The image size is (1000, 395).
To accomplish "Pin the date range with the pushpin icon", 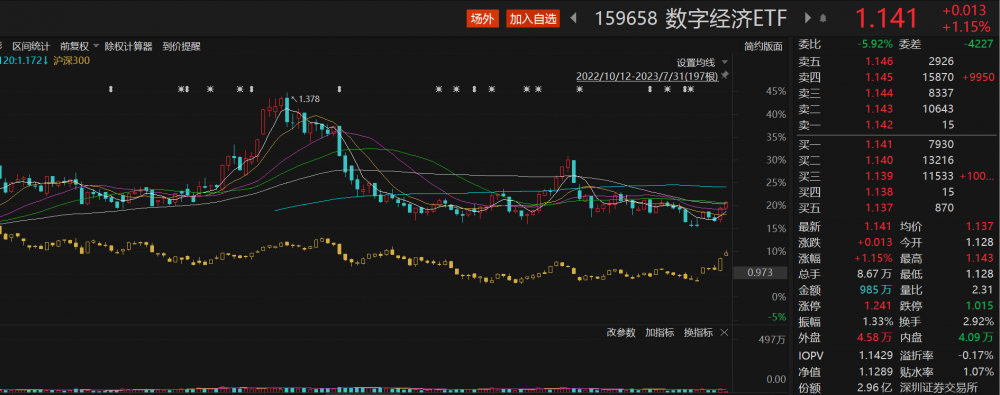I will (725, 76).
